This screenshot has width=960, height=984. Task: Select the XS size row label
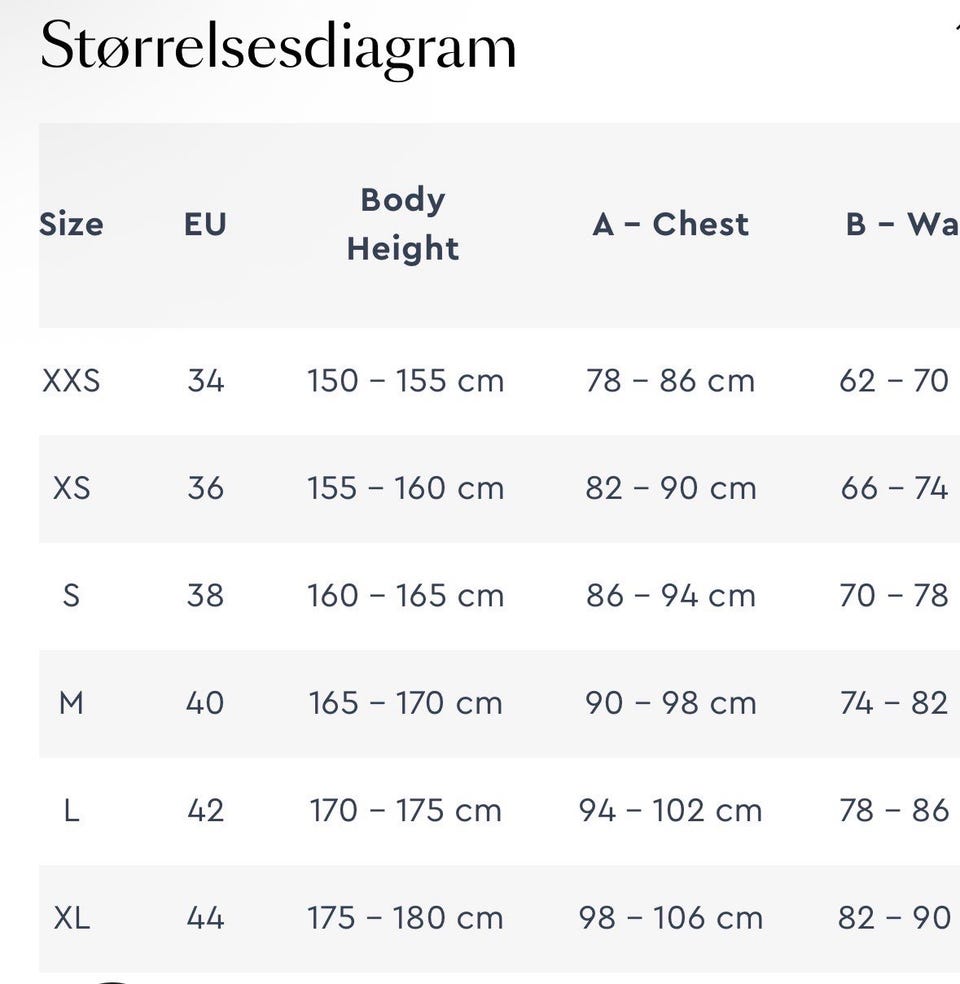pos(71,488)
